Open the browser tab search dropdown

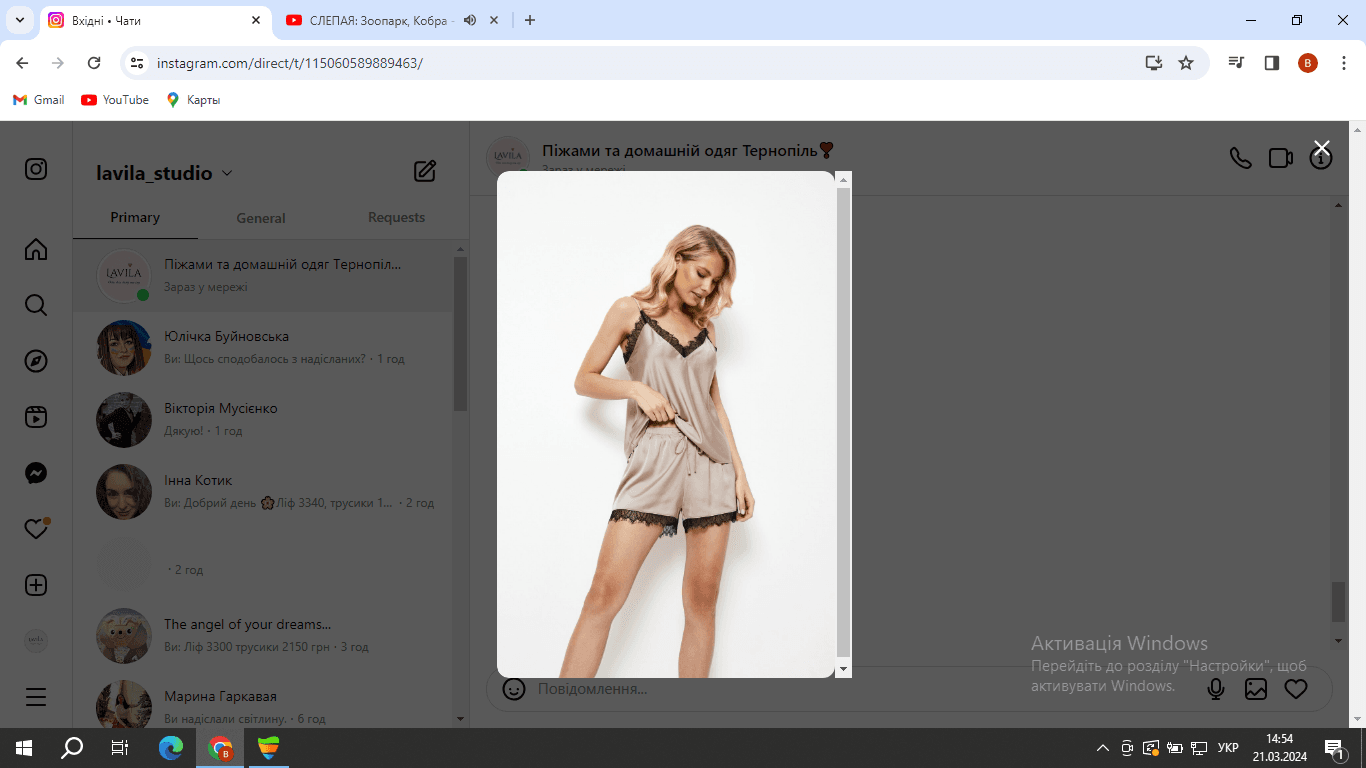(19, 20)
